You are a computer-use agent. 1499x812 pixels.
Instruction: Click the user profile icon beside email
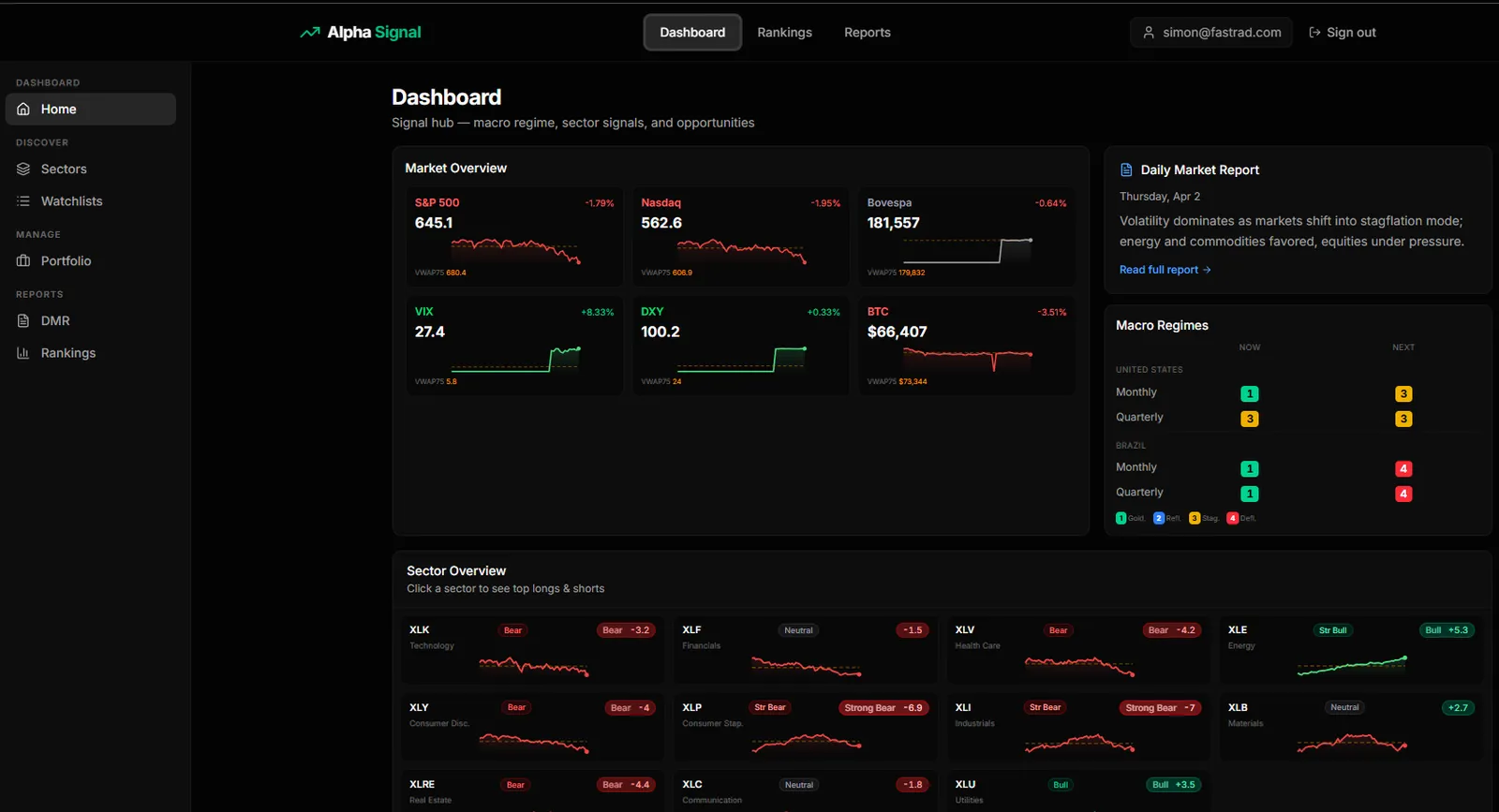[1149, 32]
